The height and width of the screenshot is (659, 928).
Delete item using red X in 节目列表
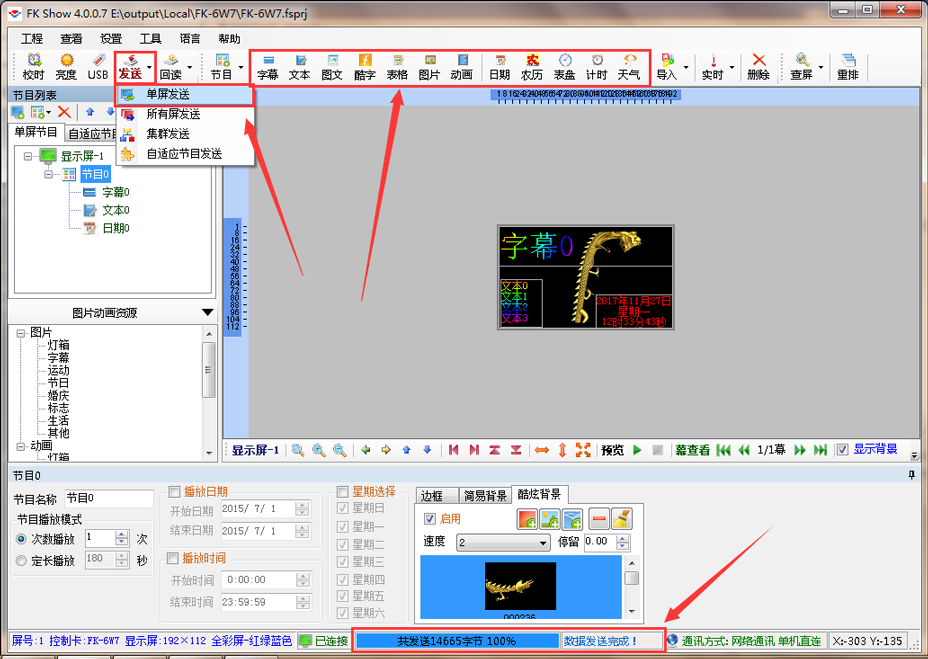pyautogui.click(x=65, y=112)
